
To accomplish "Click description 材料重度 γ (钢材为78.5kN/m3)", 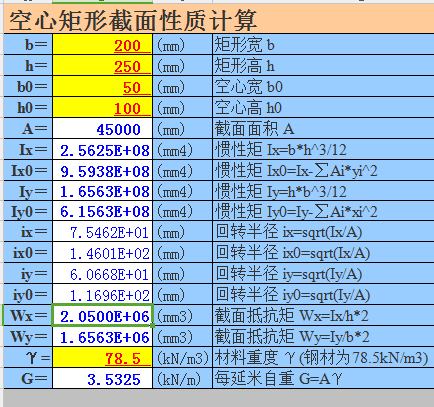I will (321, 358).
